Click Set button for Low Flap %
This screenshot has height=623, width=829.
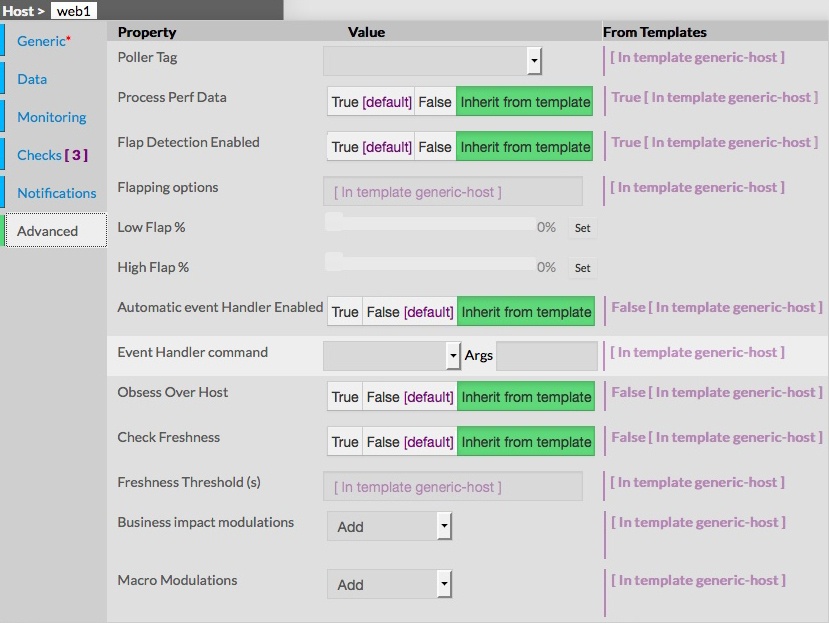(582, 228)
